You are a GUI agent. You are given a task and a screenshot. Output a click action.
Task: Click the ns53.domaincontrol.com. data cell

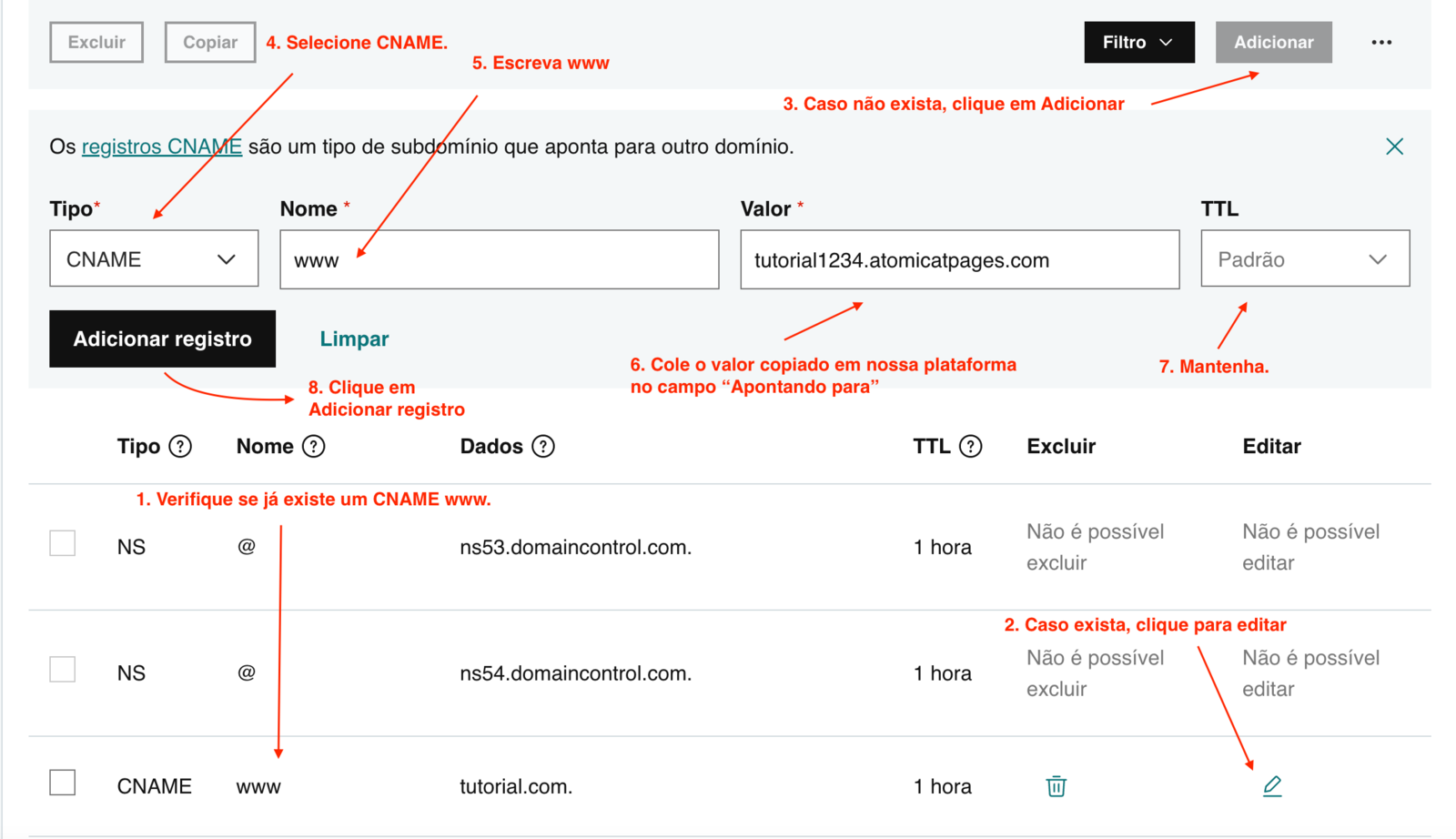(x=576, y=547)
